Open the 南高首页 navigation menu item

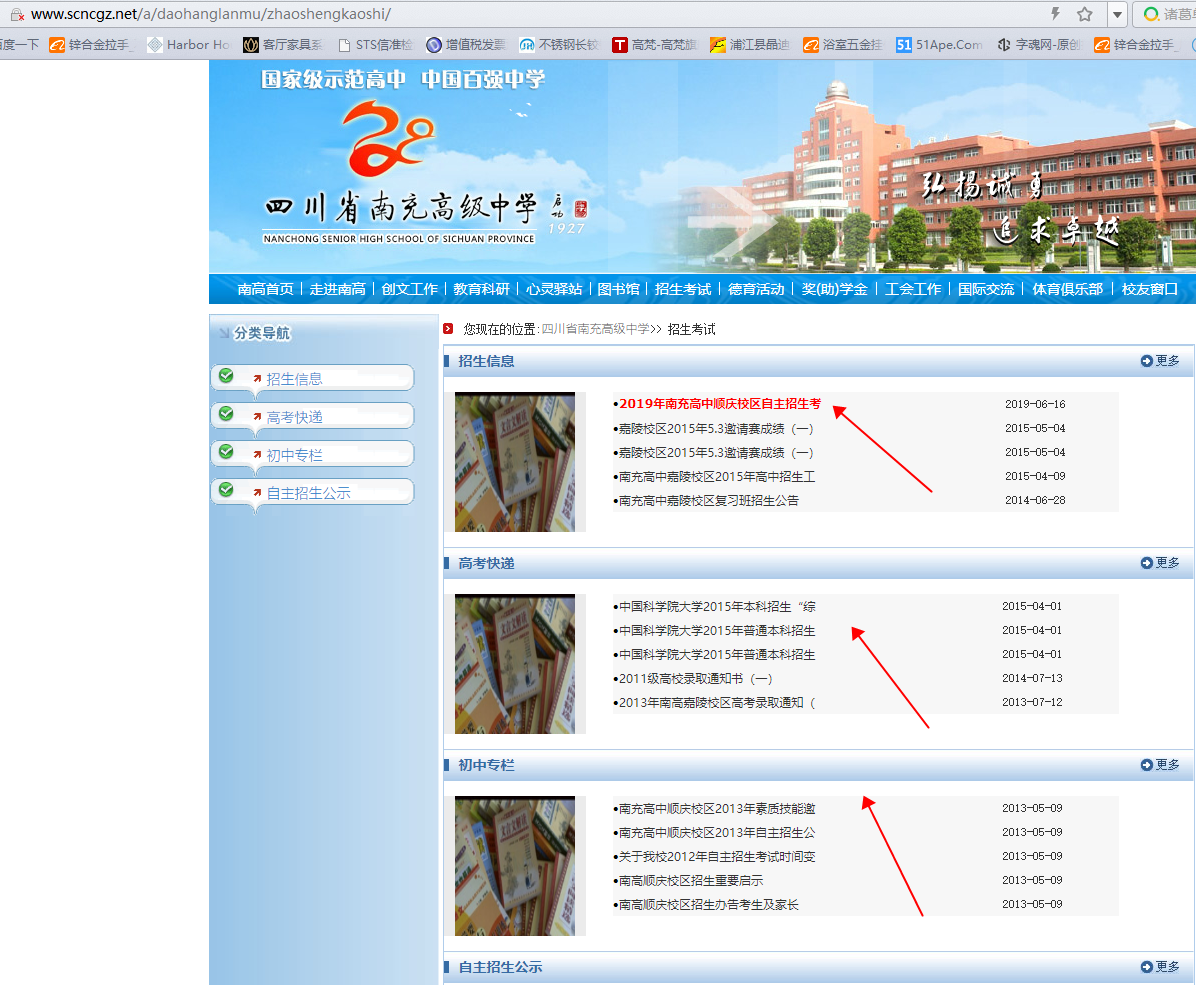coord(265,289)
